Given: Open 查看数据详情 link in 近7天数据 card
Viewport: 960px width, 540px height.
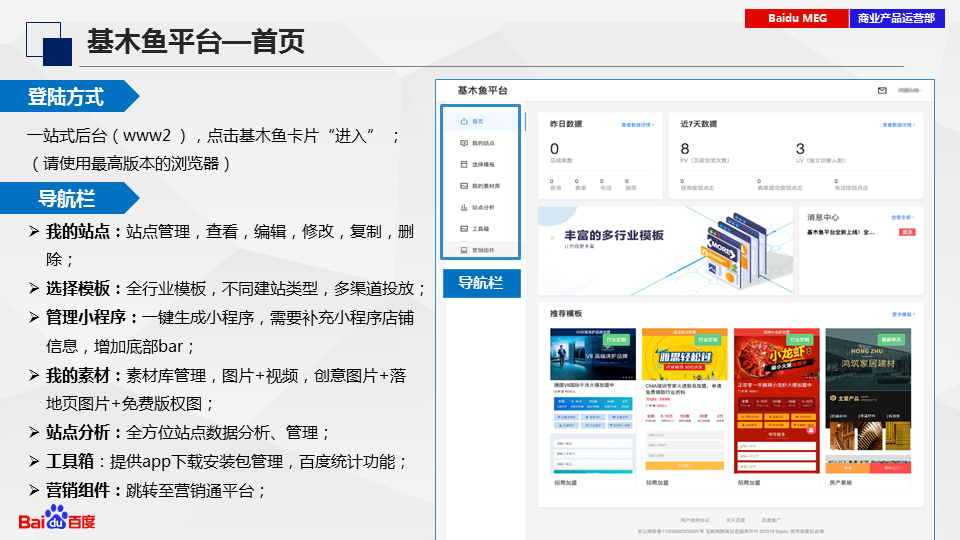Looking at the screenshot, I should click(x=898, y=125).
